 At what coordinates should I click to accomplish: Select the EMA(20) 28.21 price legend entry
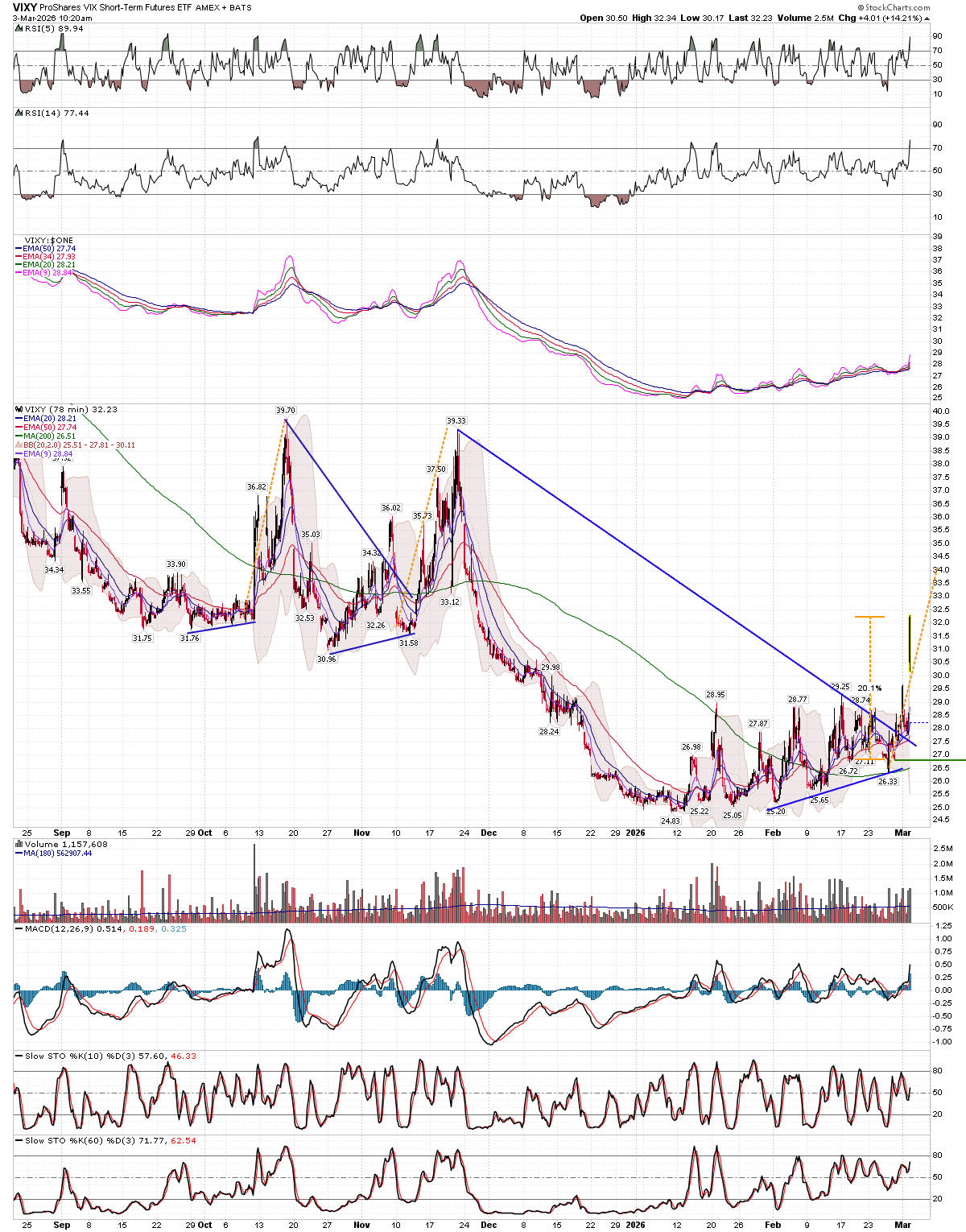pos(49,419)
